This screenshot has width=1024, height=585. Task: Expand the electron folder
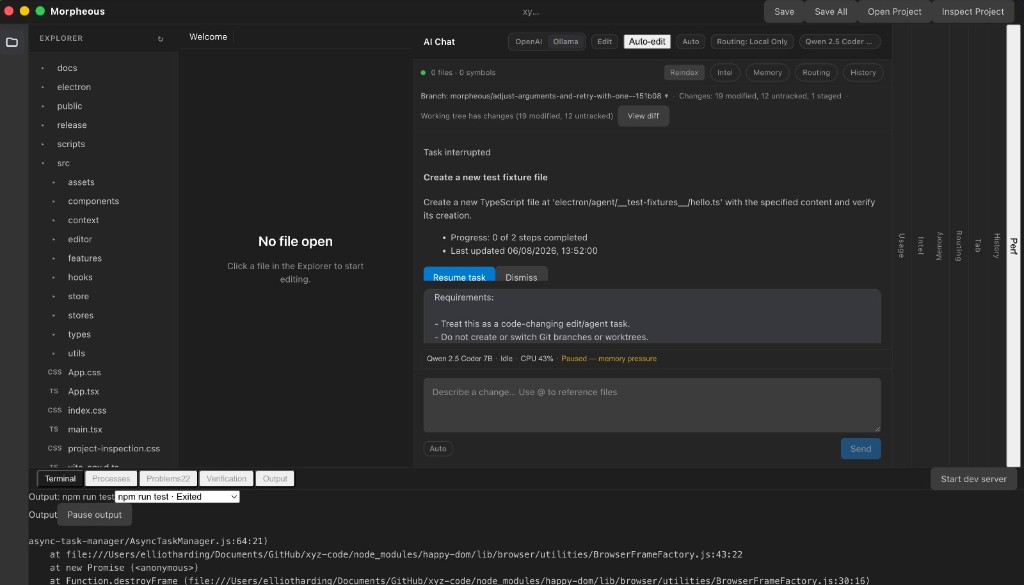pos(43,87)
